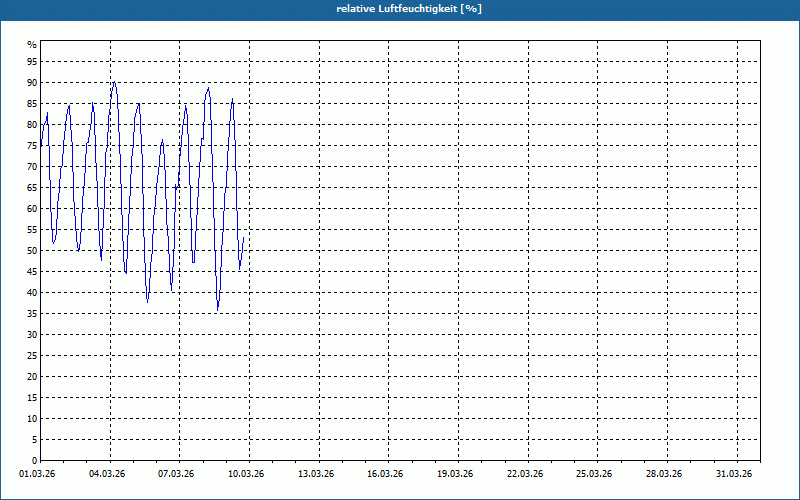The width and height of the screenshot is (800, 500).
Task: Click the '80' y-axis value
Action: (32, 124)
